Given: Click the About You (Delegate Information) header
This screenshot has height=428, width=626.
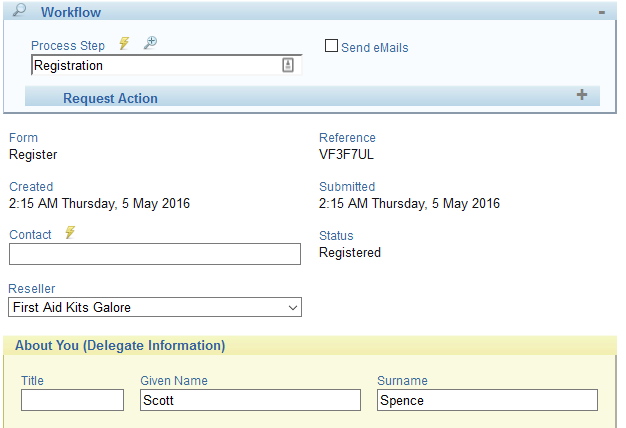Looking at the screenshot, I should [120, 346].
